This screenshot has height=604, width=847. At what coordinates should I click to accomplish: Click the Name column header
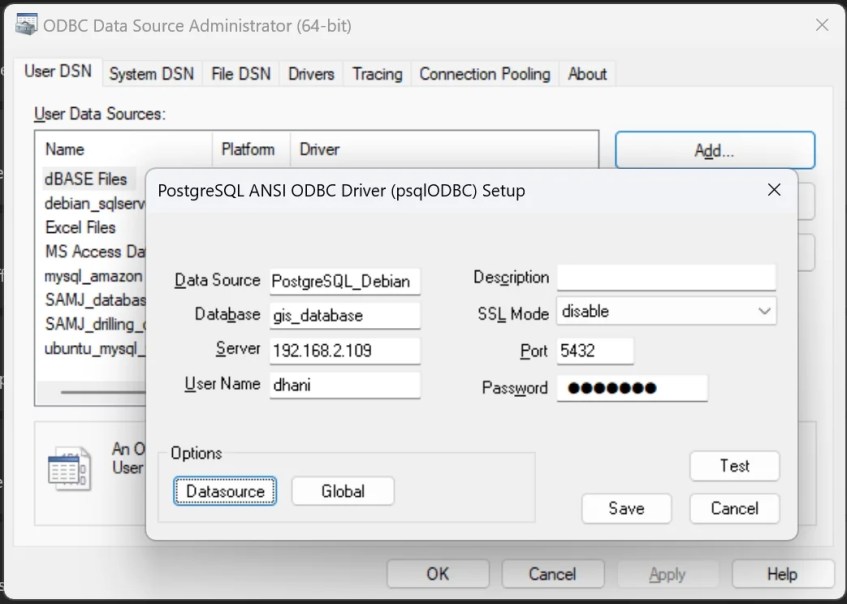click(124, 149)
